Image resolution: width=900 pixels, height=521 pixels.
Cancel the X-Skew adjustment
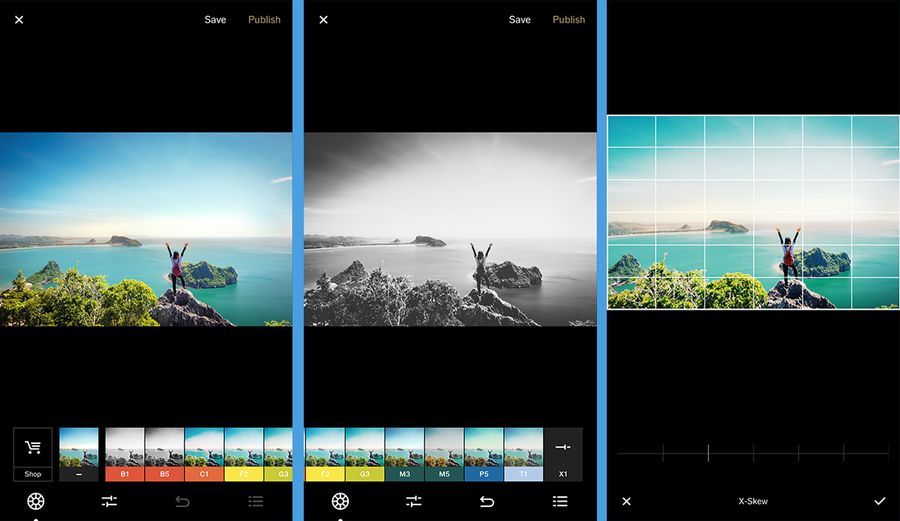[627, 501]
